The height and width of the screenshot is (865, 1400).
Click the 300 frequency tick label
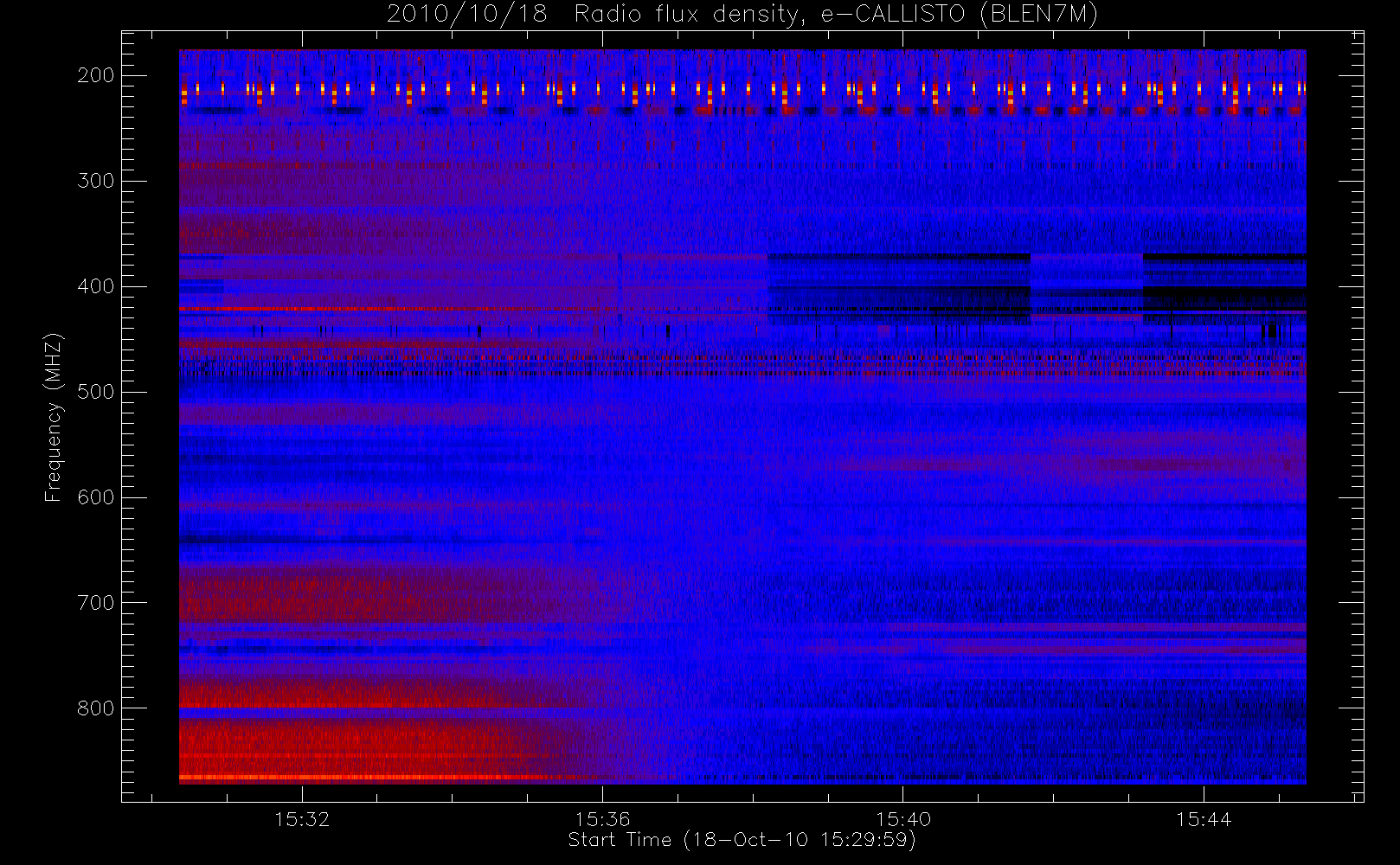96,181
